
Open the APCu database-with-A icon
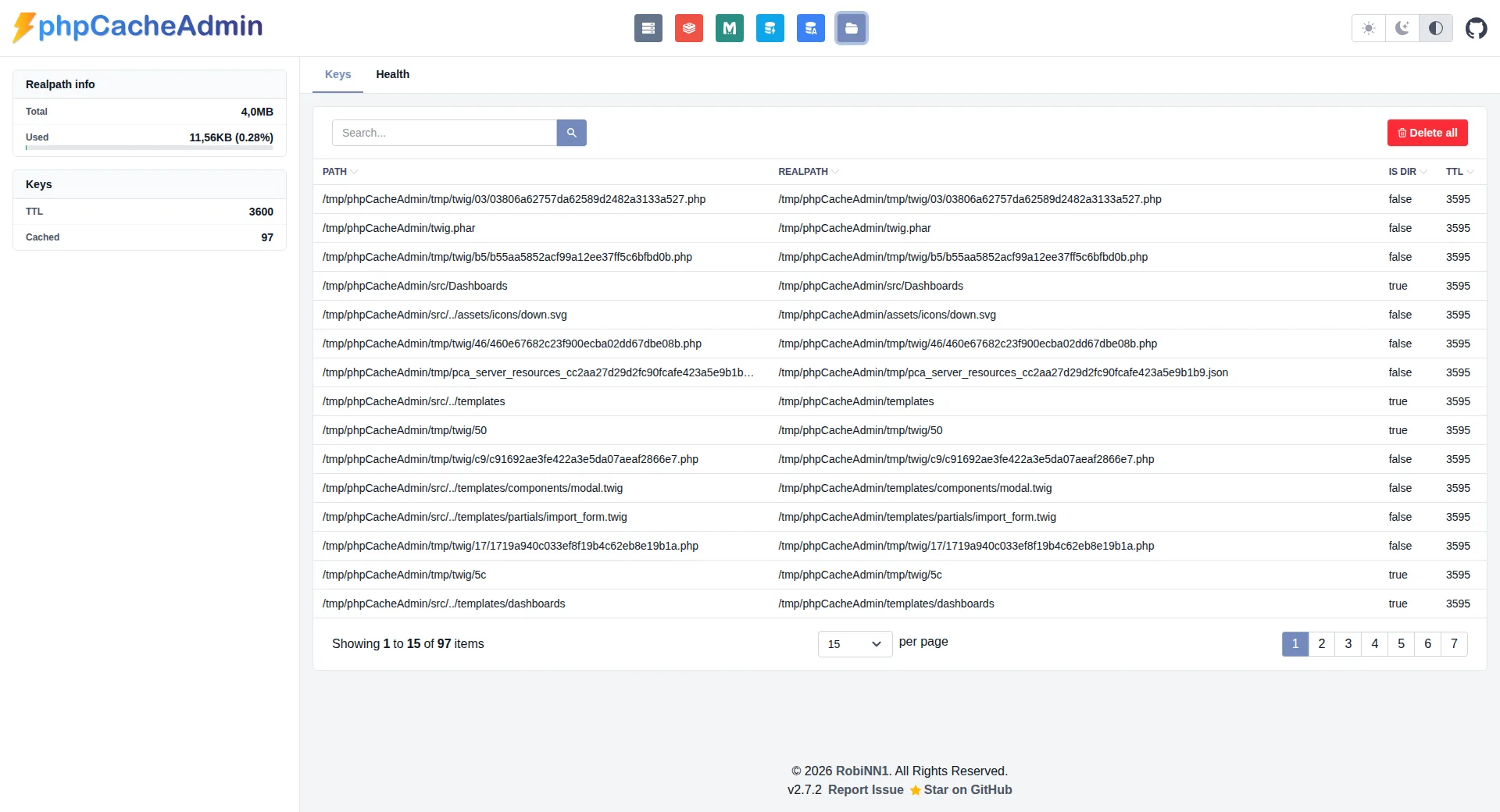click(810, 28)
